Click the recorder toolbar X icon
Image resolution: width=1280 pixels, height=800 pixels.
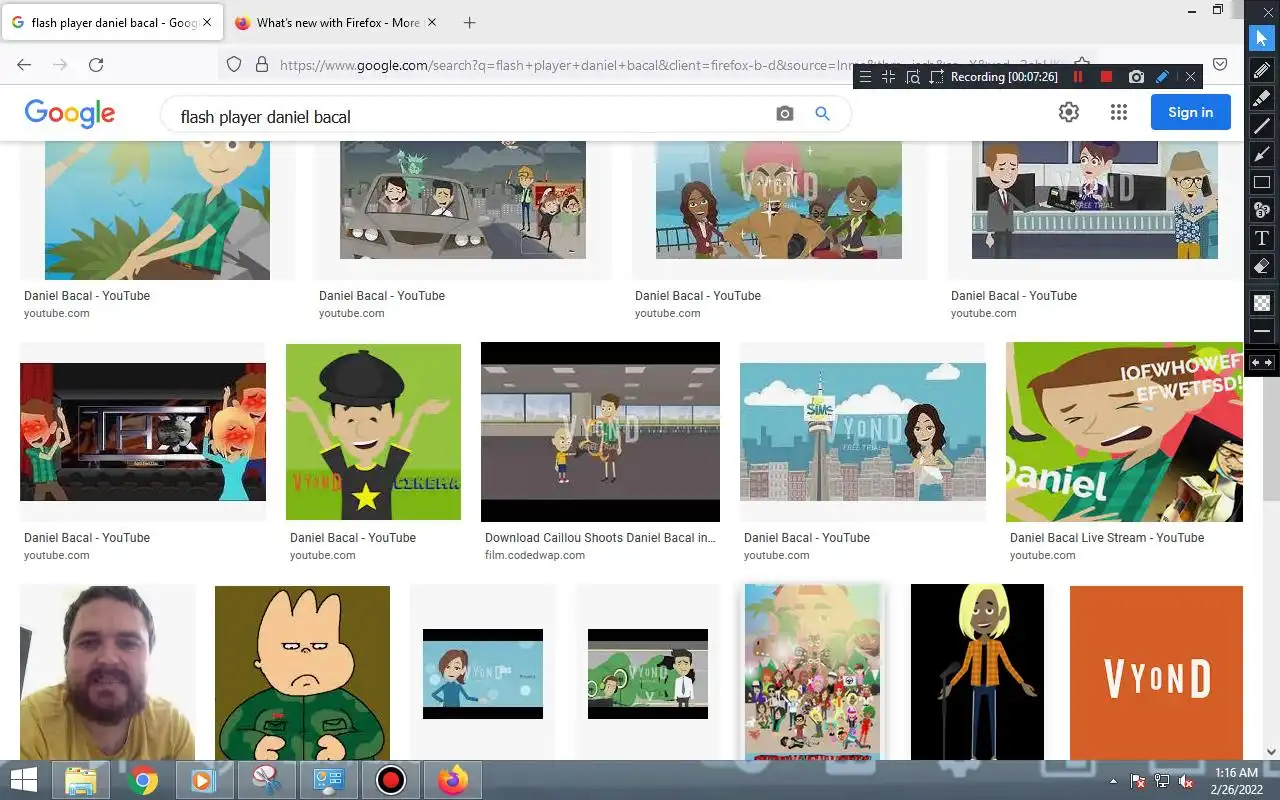tap(1190, 77)
